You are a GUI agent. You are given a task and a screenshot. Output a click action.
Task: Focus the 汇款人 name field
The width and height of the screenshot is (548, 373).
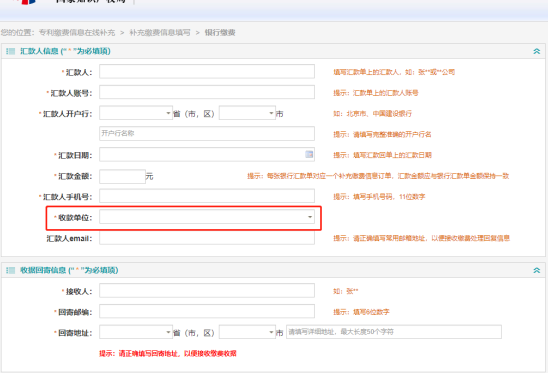pyautogui.click(x=207, y=71)
